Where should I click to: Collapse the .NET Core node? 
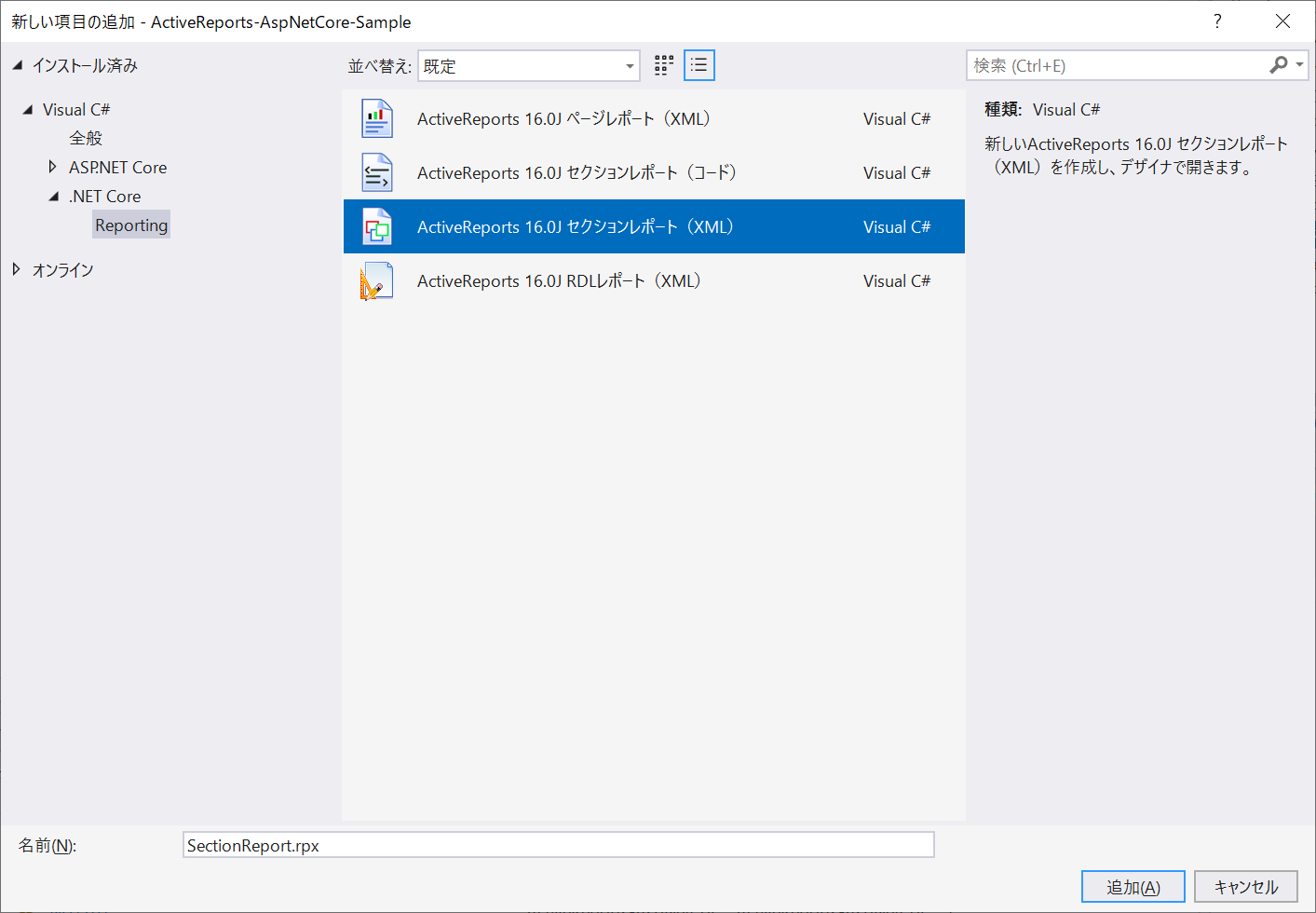[x=54, y=196]
